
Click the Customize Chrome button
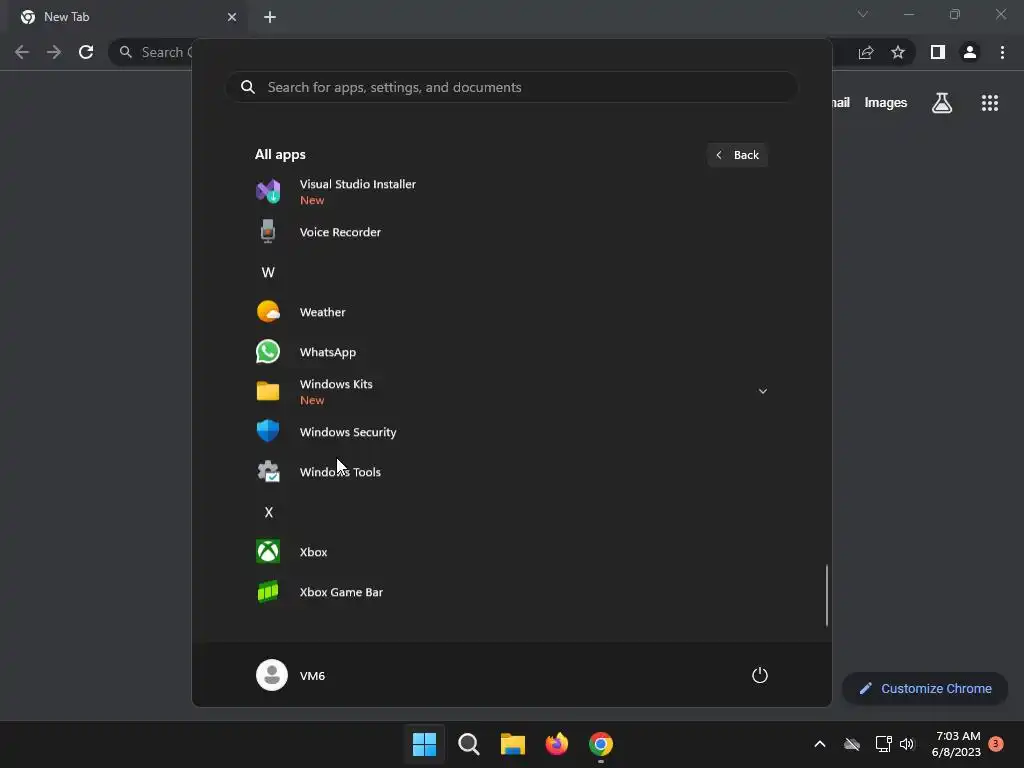(925, 688)
